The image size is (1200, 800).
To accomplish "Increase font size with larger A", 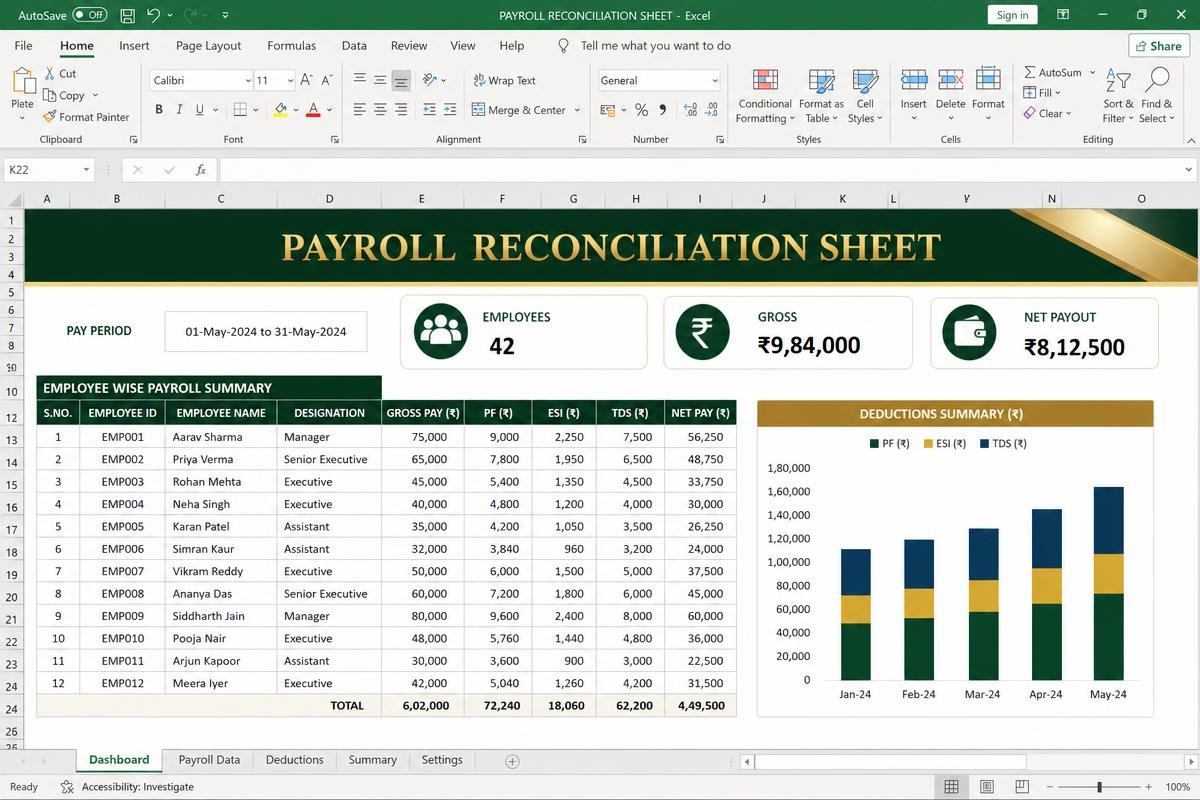I will pyautogui.click(x=307, y=80).
